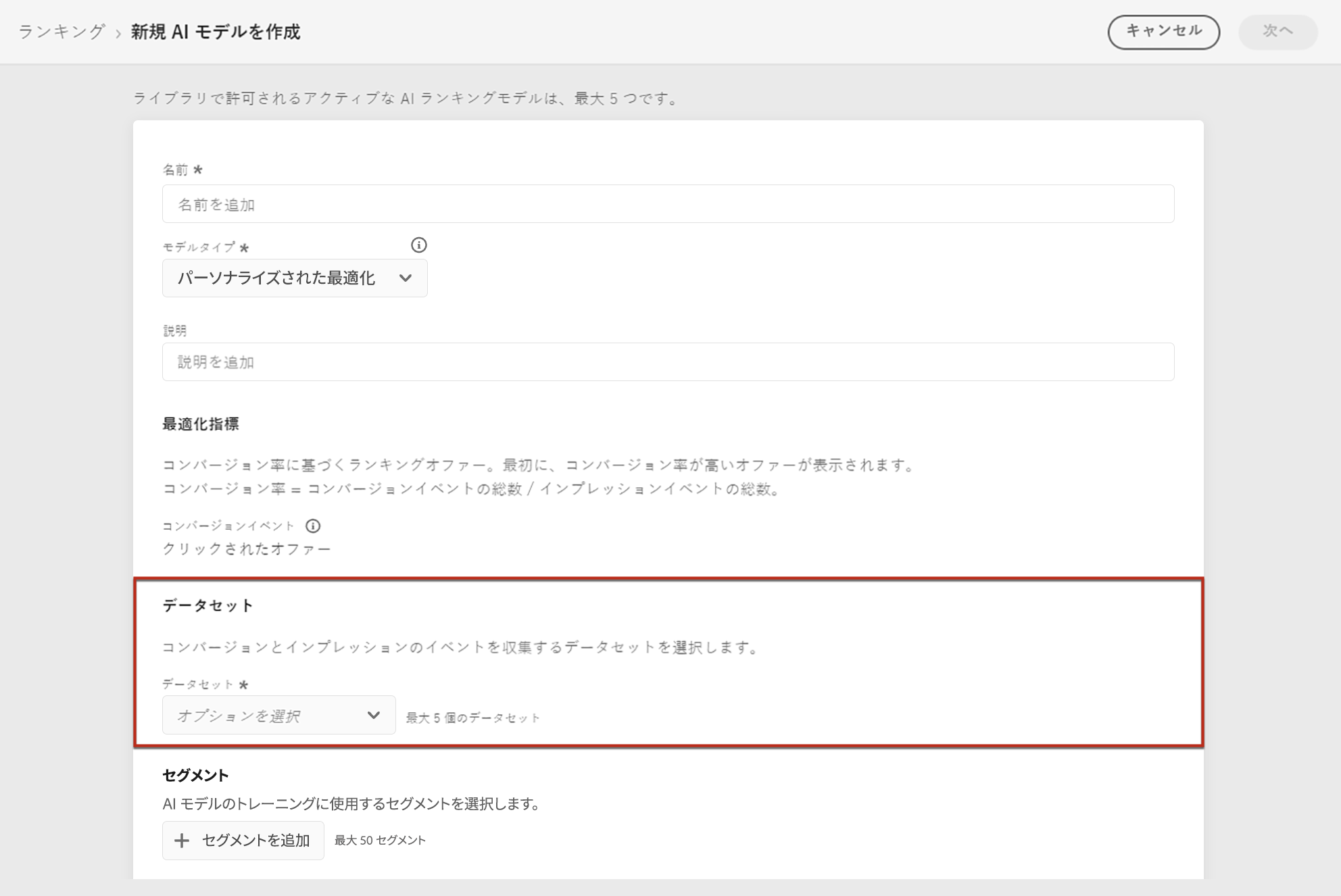1341x896 pixels.
Task: Click the データセット section heading
Action: 208,605
